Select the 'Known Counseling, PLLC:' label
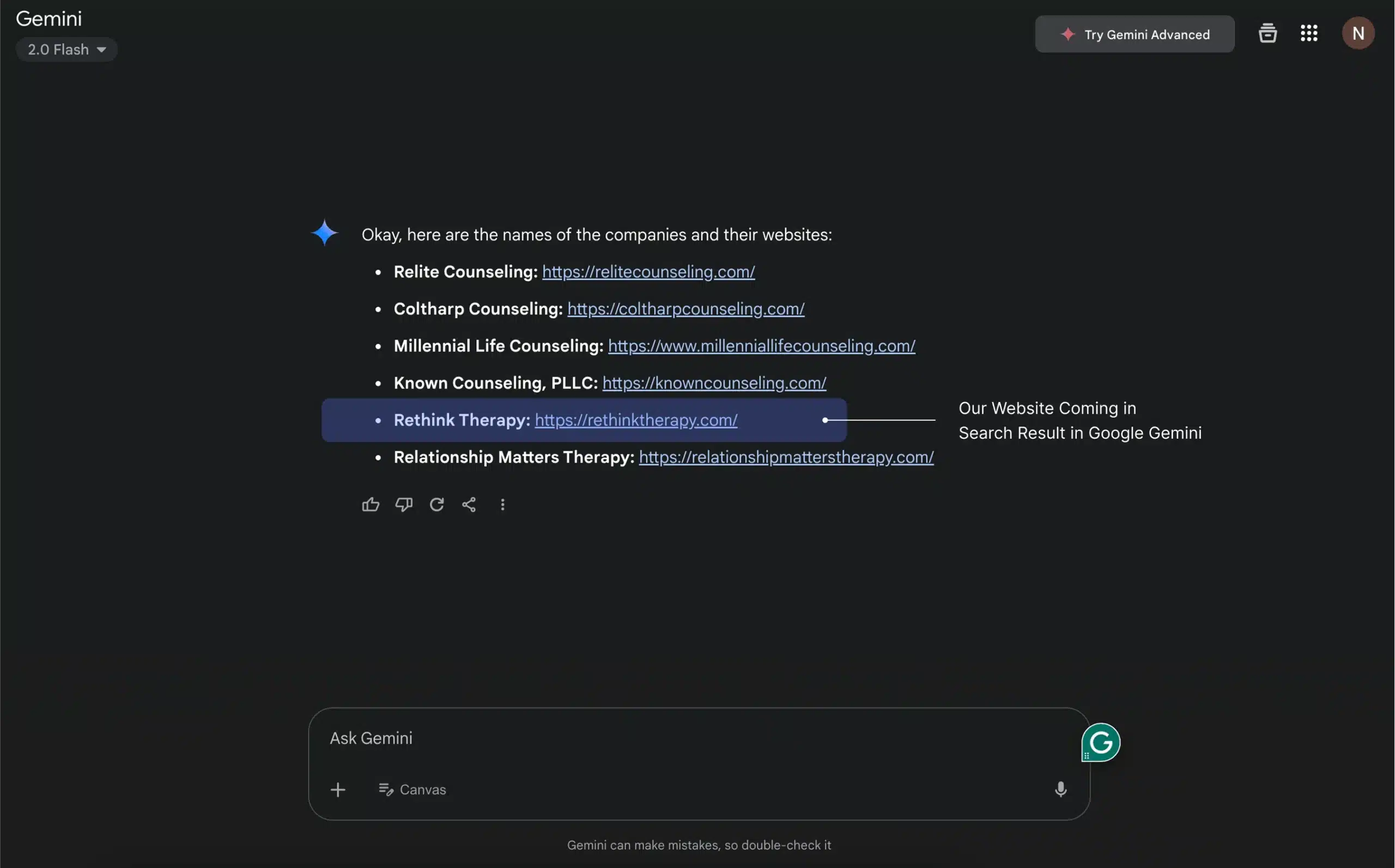The image size is (1395, 868). pos(495,383)
